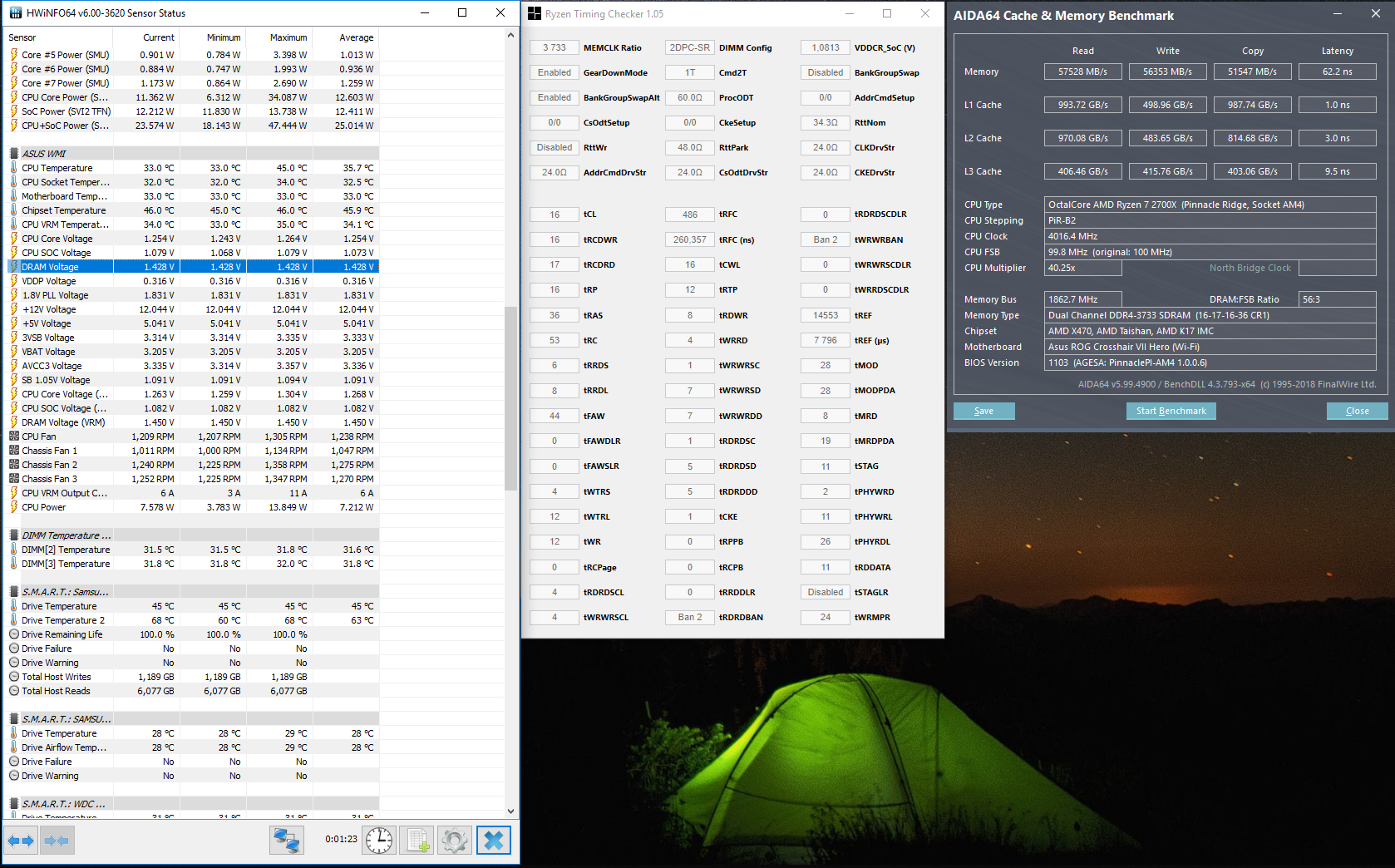Open HWiNFO sensor settings gear icon
This screenshot has width=1395, height=868.
455,841
